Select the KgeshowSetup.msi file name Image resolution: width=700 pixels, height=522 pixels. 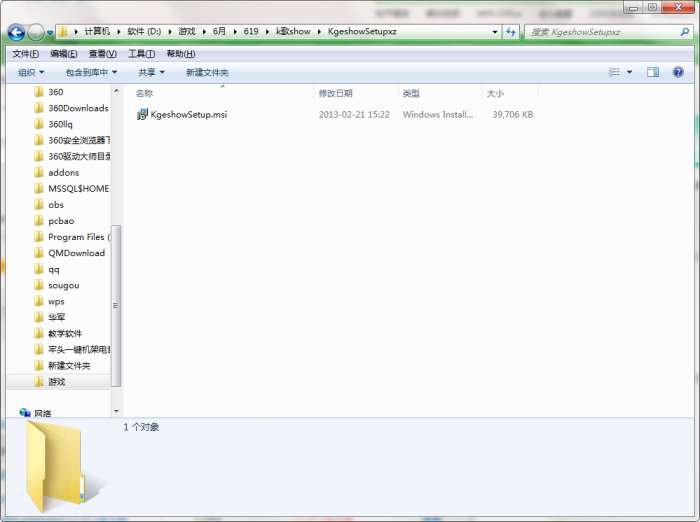click(x=189, y=115)
